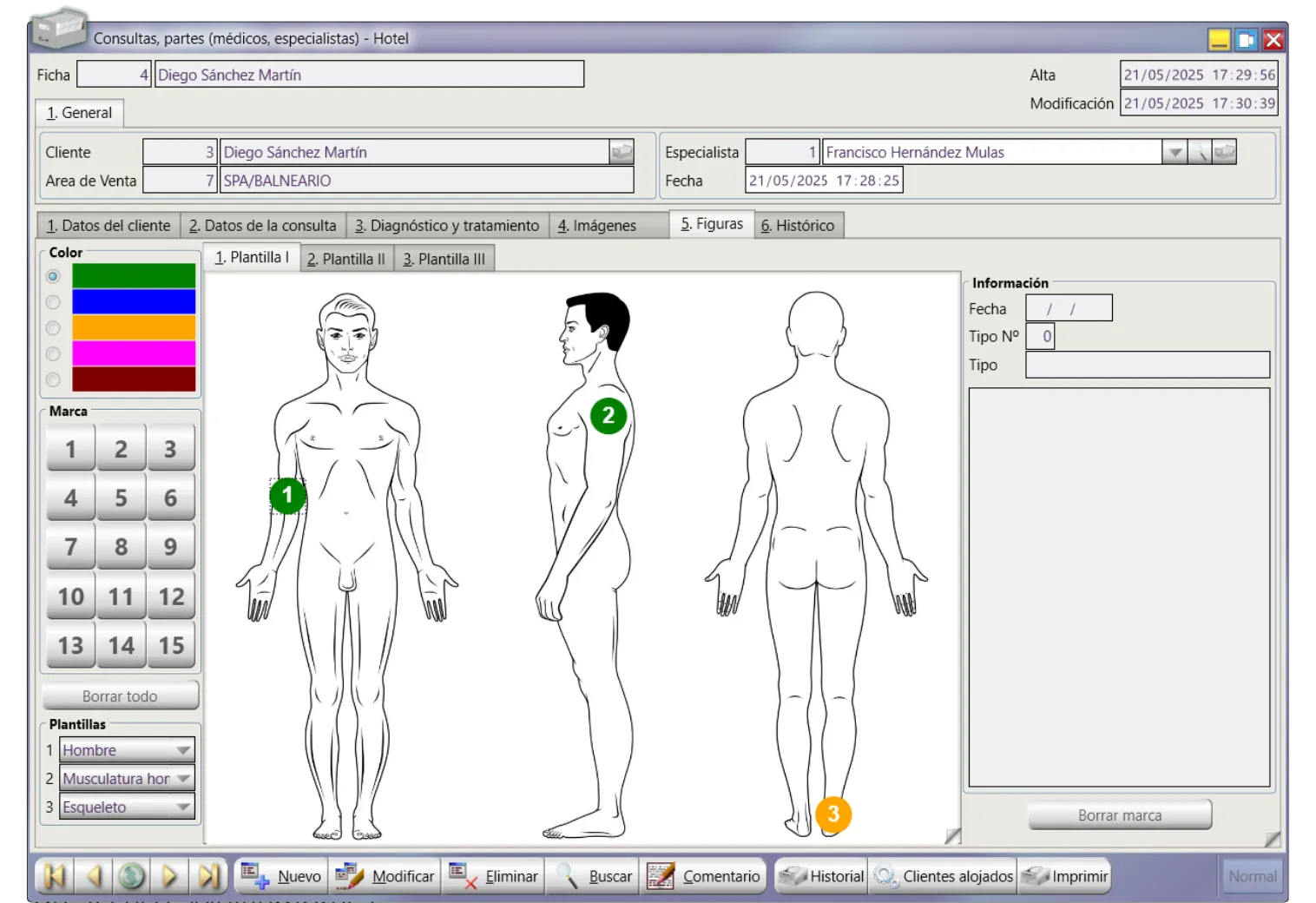Viewport: 1316px width, 903px height.
Task: Open the Hombre template dropdown
Action: pos(183,750)
